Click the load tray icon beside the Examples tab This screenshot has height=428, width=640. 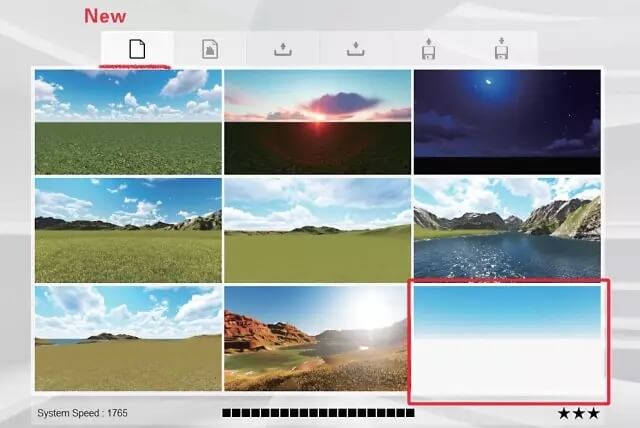(283, 48)
